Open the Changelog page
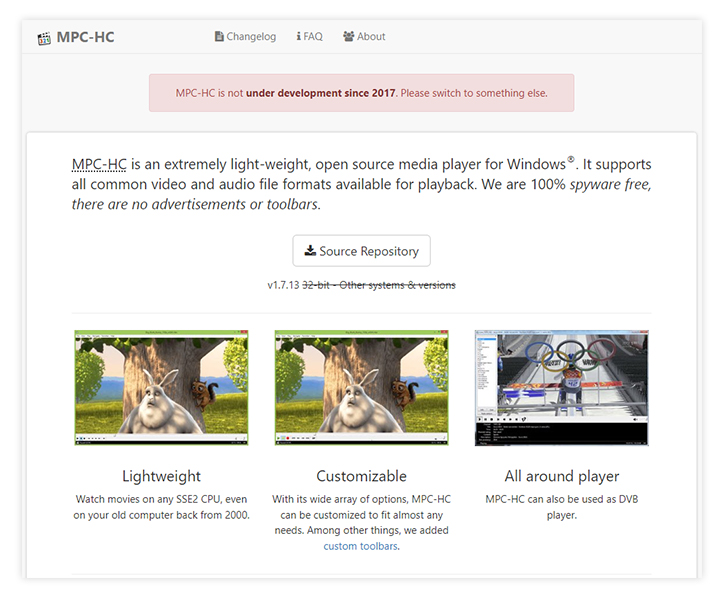The image size is (720, 603). click(x=250, y=37)
